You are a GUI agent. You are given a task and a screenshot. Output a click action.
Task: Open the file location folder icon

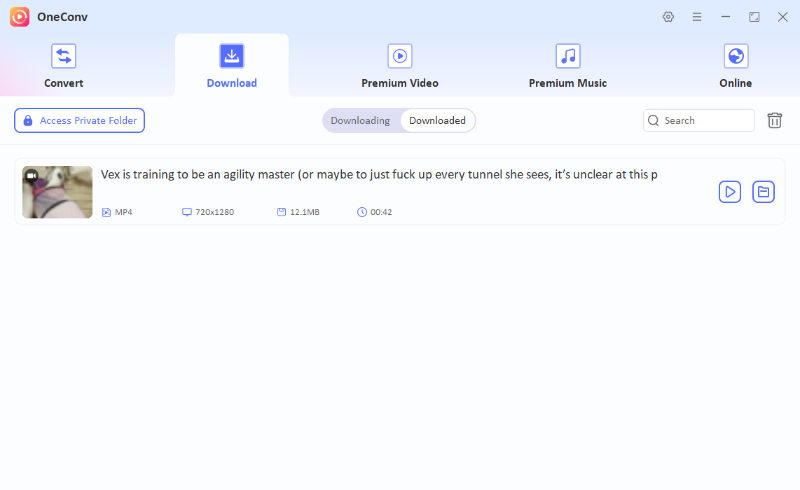point(764,191)
